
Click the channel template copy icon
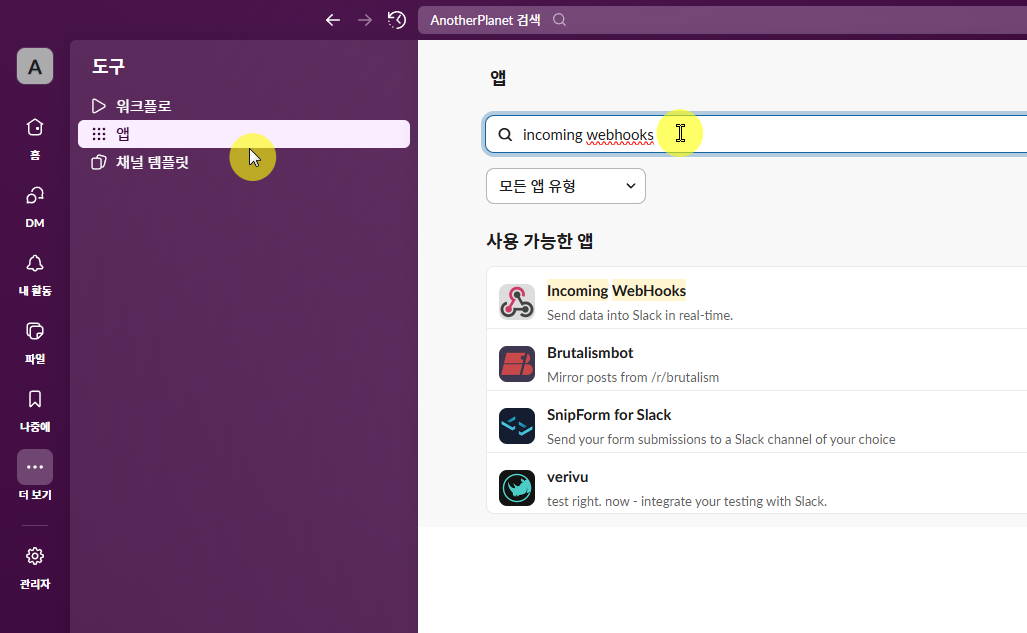[x=99, y=162]
